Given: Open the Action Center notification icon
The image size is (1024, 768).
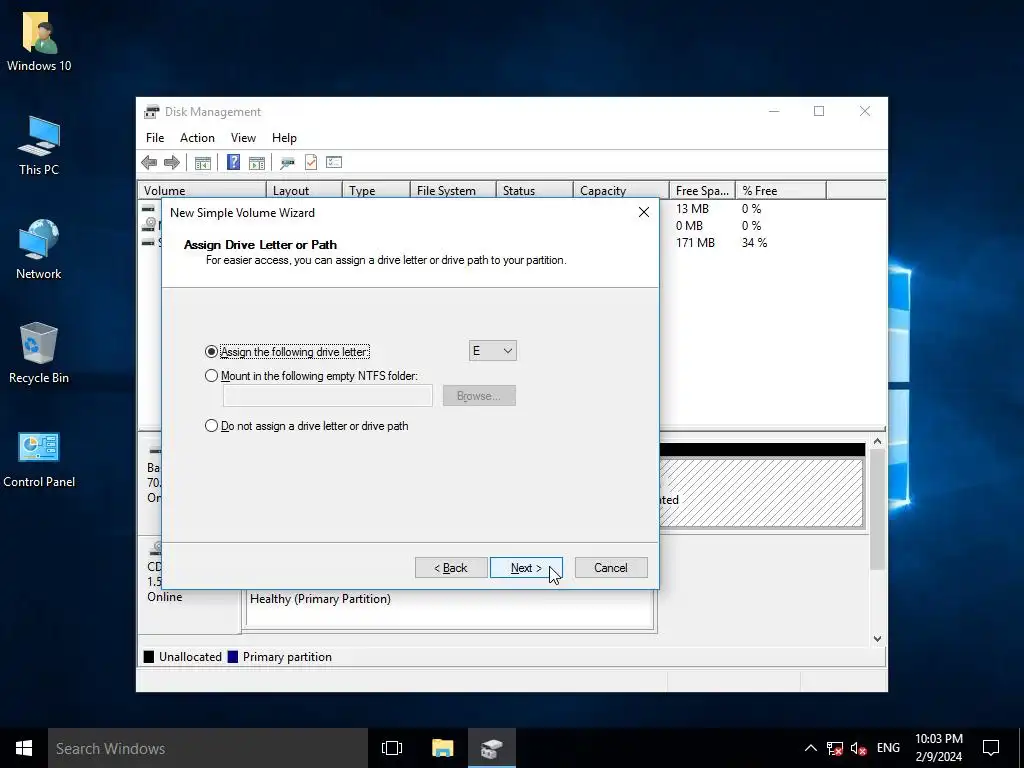Looking at the screenshot, I should 991,748.
